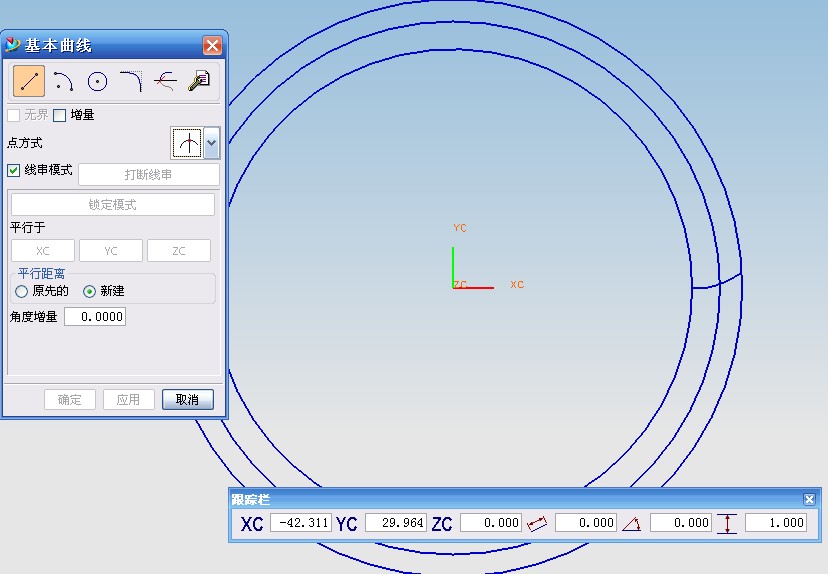Click the length icon in tracking bar

click(537, 523)
